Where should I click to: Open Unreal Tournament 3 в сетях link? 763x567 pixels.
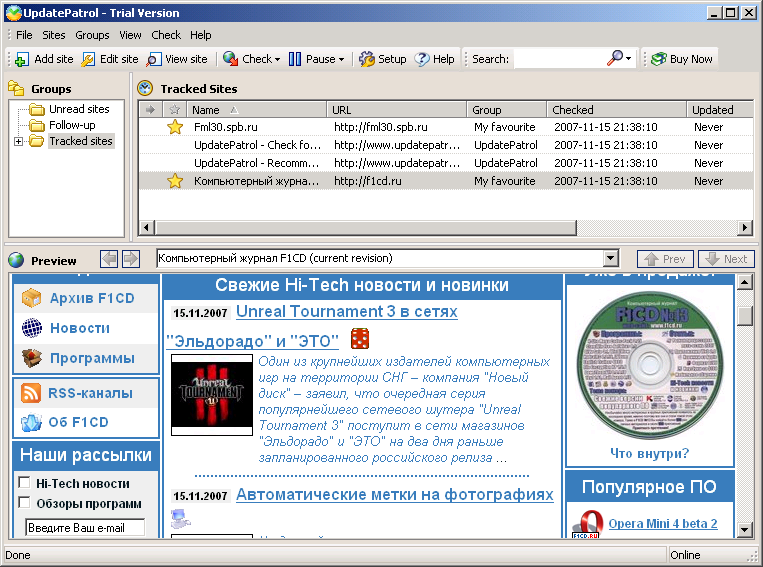point(346,311)
